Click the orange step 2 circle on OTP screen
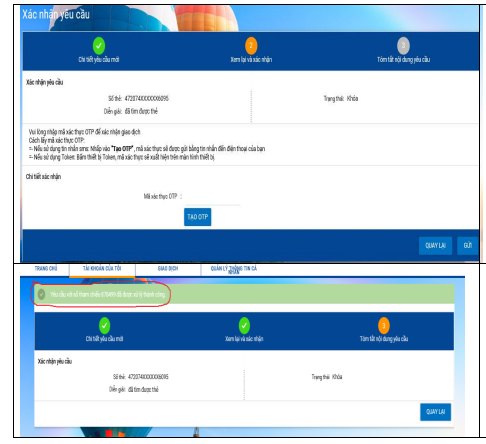 click(x=251, y=46)
